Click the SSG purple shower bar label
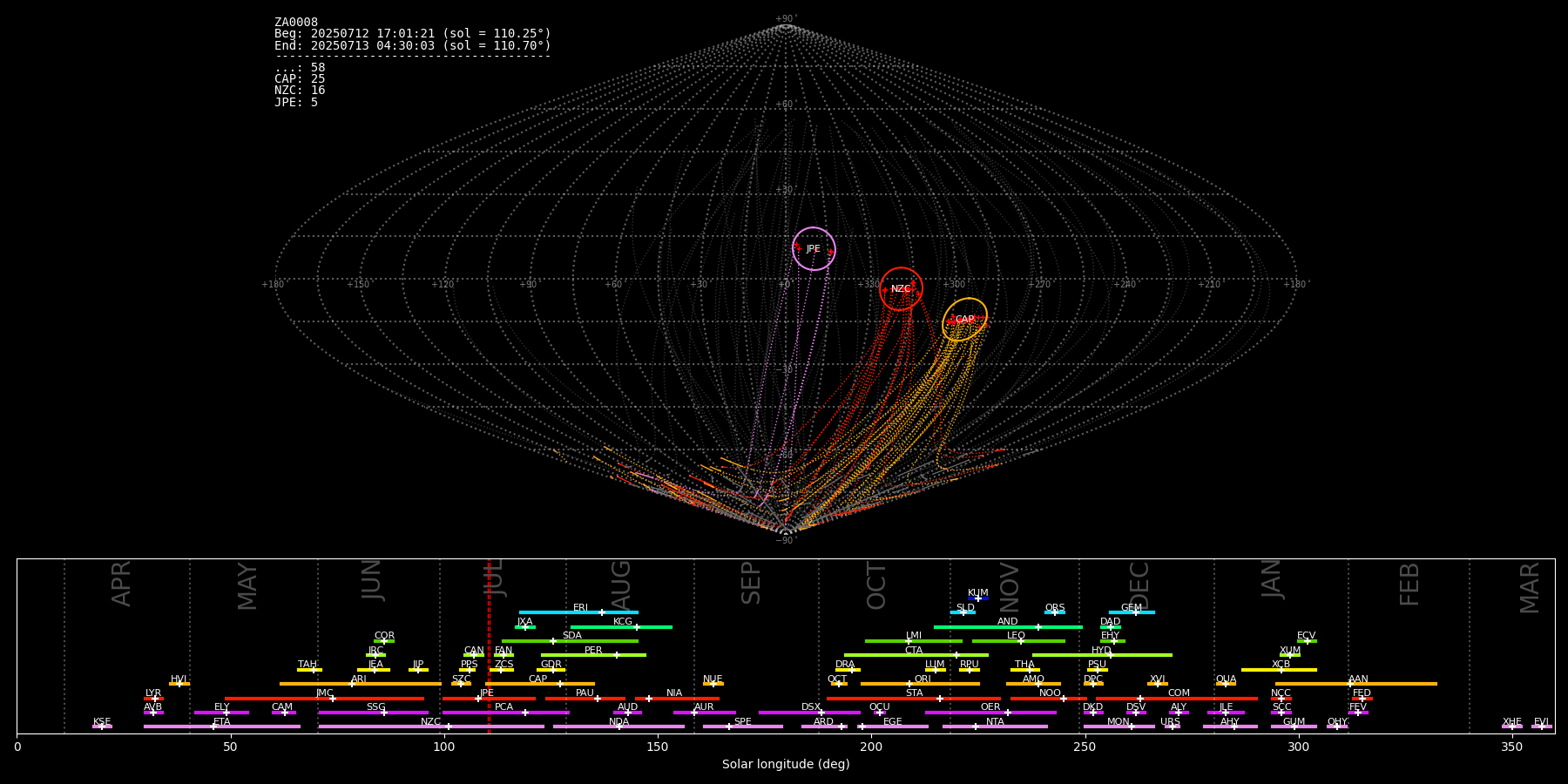The width and height of the screenshot is (1568, 784). click(x=375, y=707)
